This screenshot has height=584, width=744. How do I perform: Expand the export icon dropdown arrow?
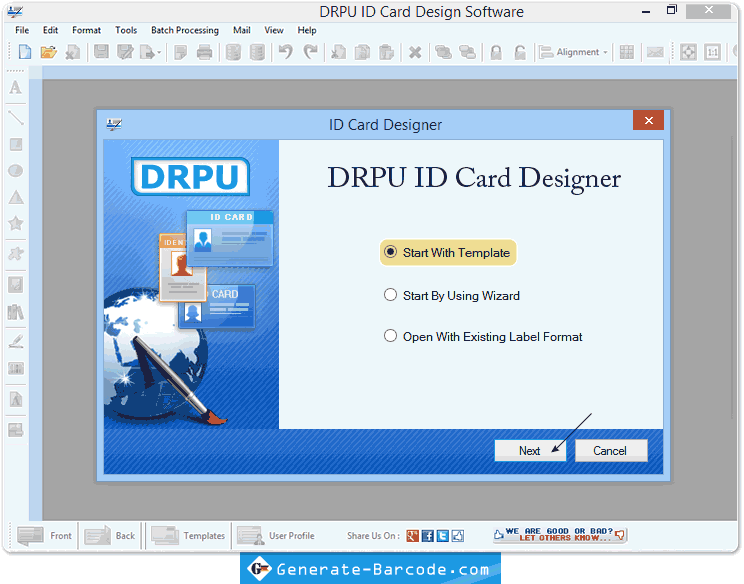pyautogui.click(x=159, y=53)
